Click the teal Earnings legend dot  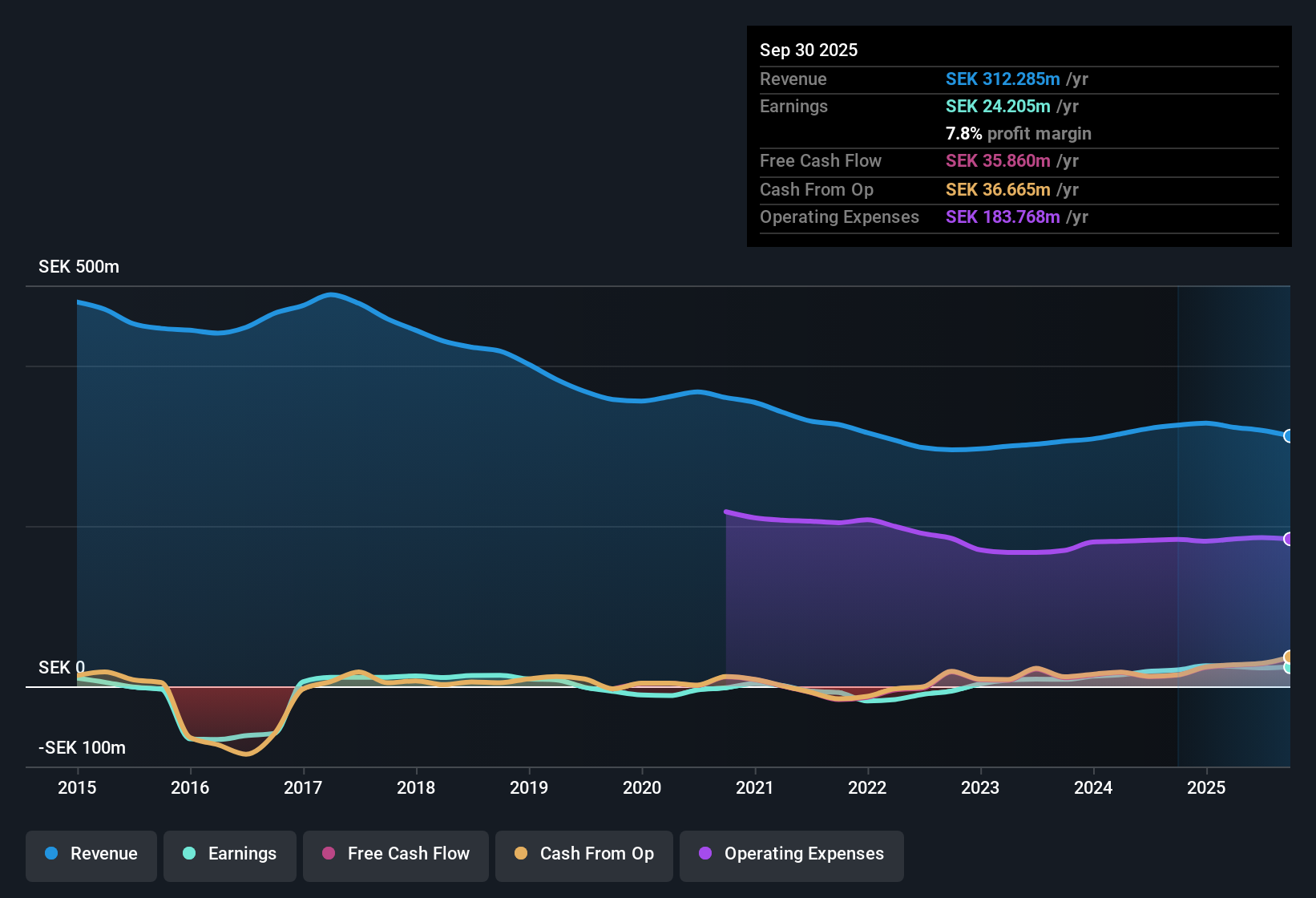189,854
